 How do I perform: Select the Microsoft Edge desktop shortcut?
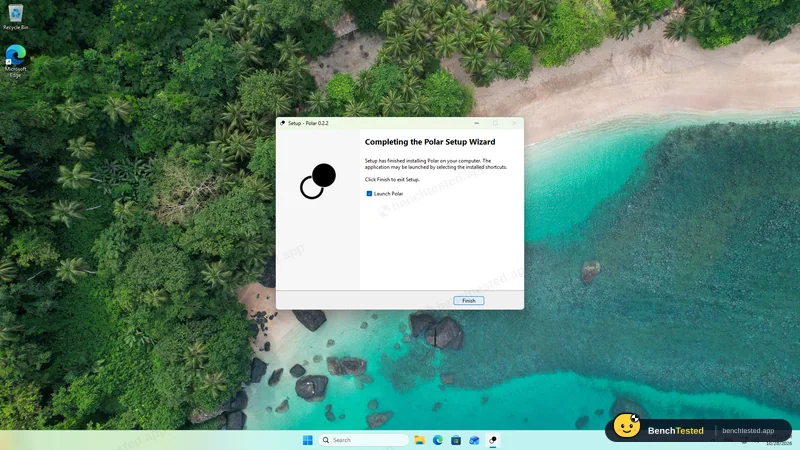coord(15,61)
